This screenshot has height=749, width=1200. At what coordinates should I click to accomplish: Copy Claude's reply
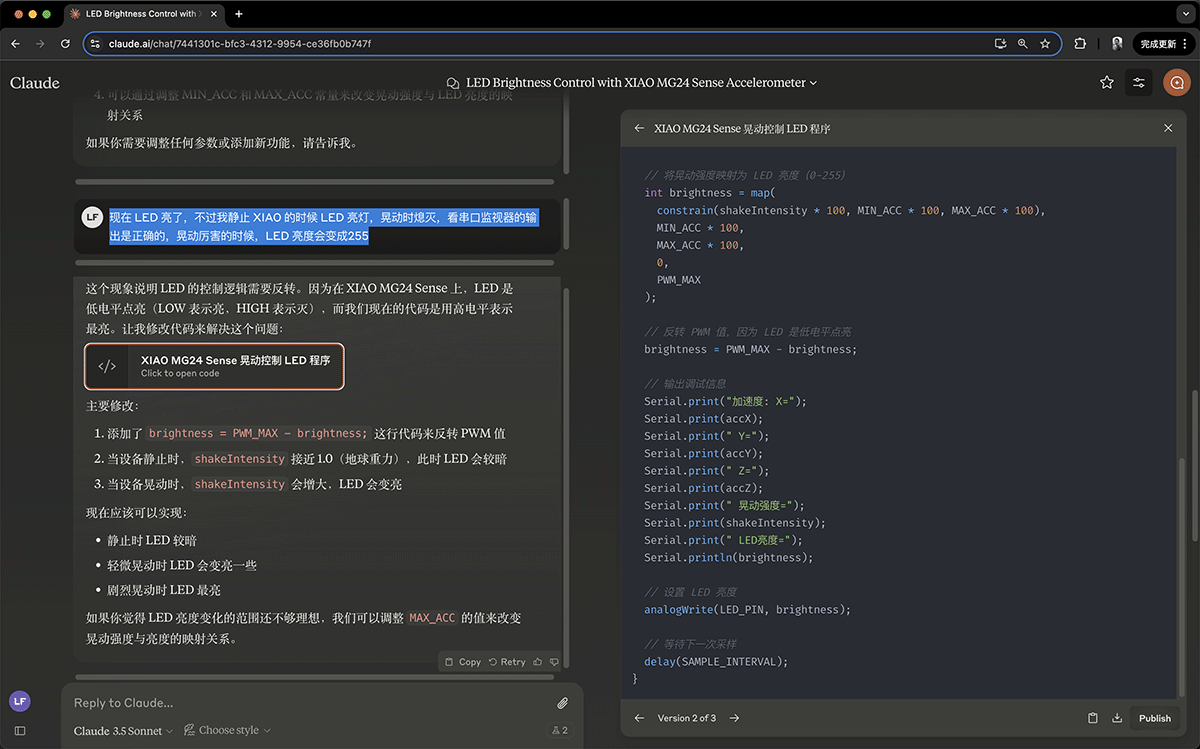coord(463,662)
